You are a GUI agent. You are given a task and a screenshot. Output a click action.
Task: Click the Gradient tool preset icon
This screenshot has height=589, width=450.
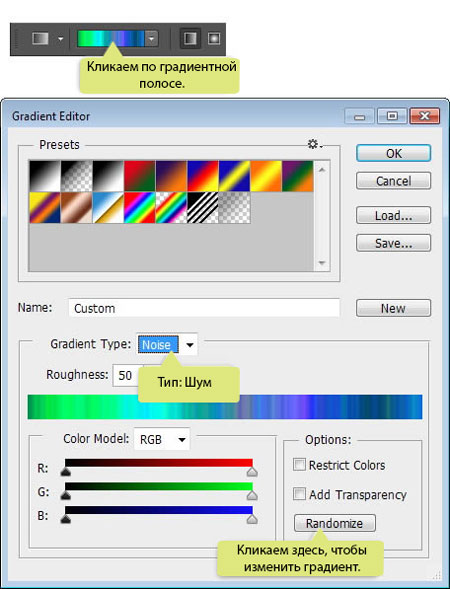40,39
